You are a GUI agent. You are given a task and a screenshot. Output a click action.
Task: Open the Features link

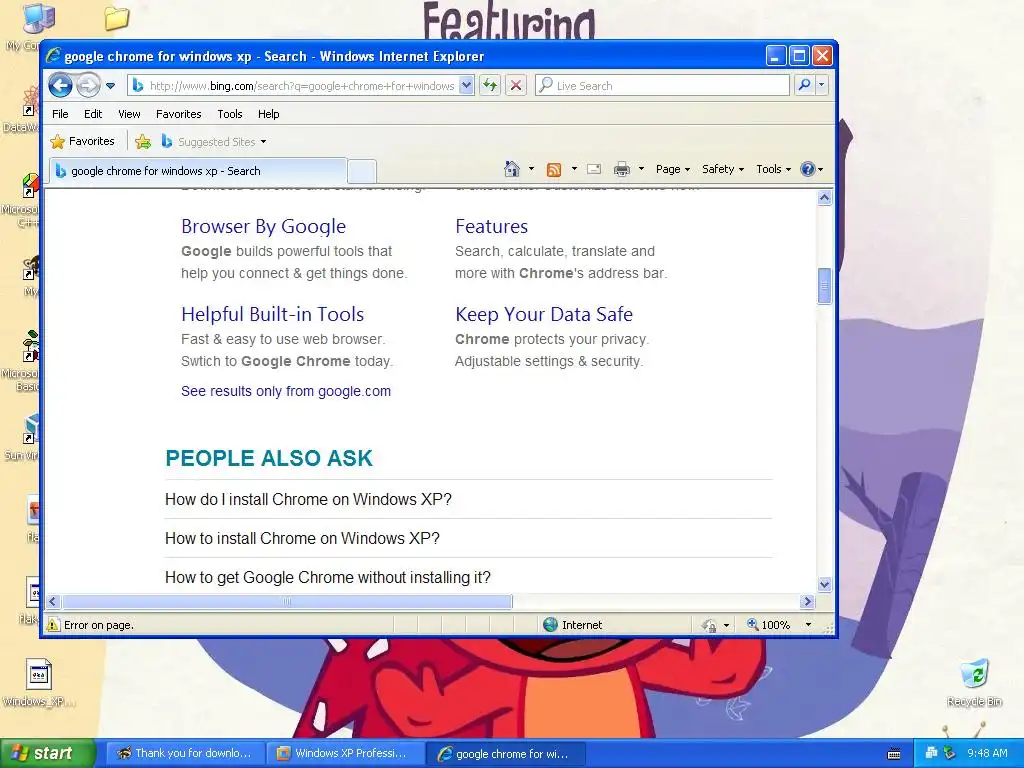coord(491,226)
